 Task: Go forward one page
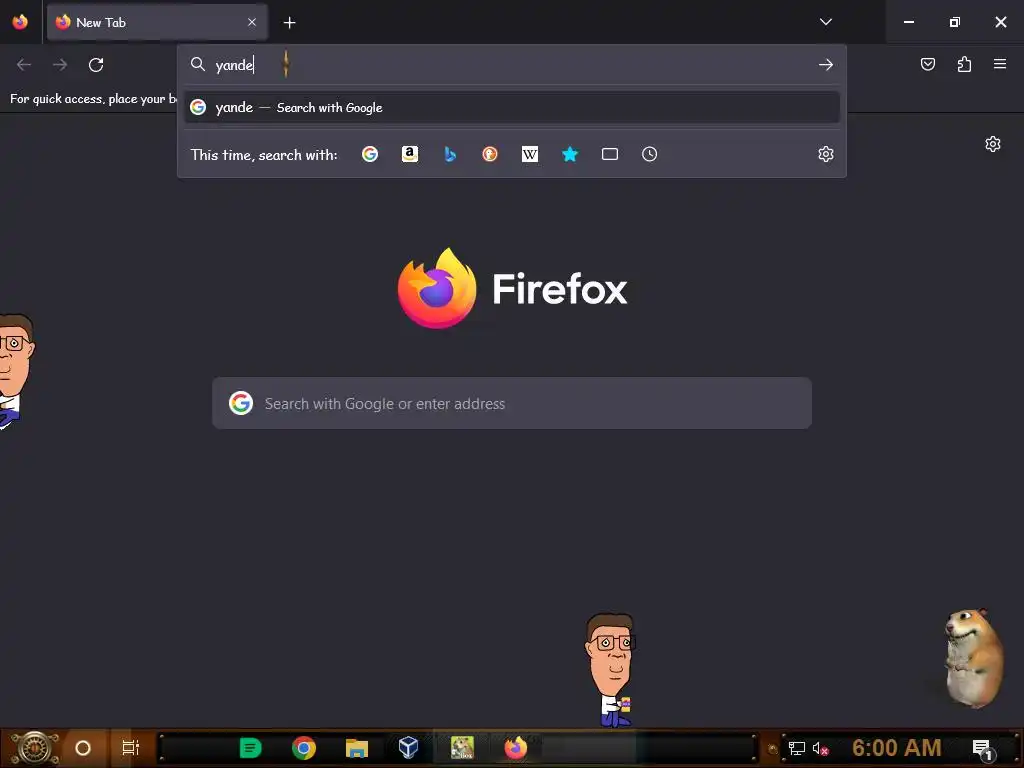coord(60,65)
